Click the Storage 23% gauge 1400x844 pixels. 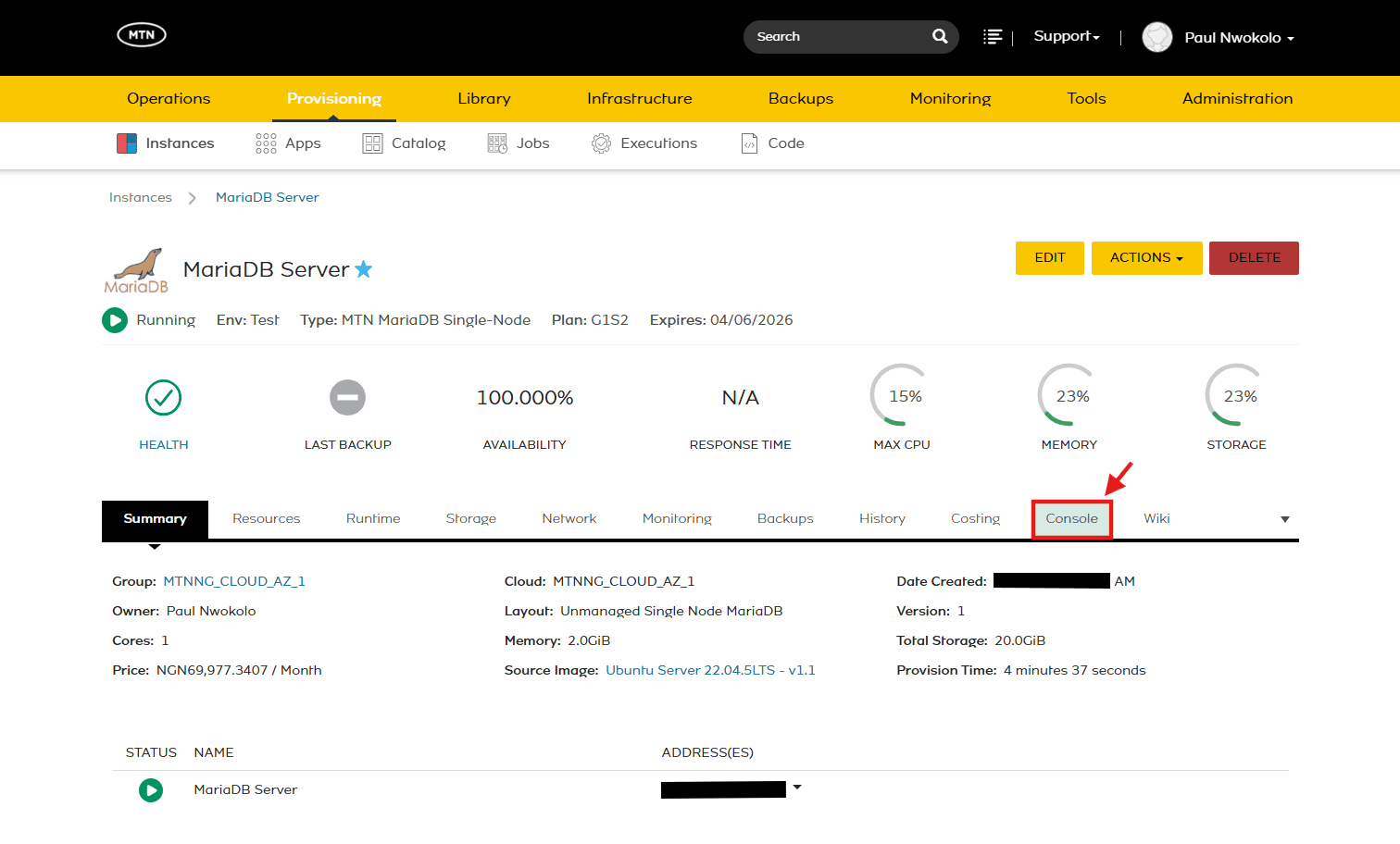coord(1237,396)
